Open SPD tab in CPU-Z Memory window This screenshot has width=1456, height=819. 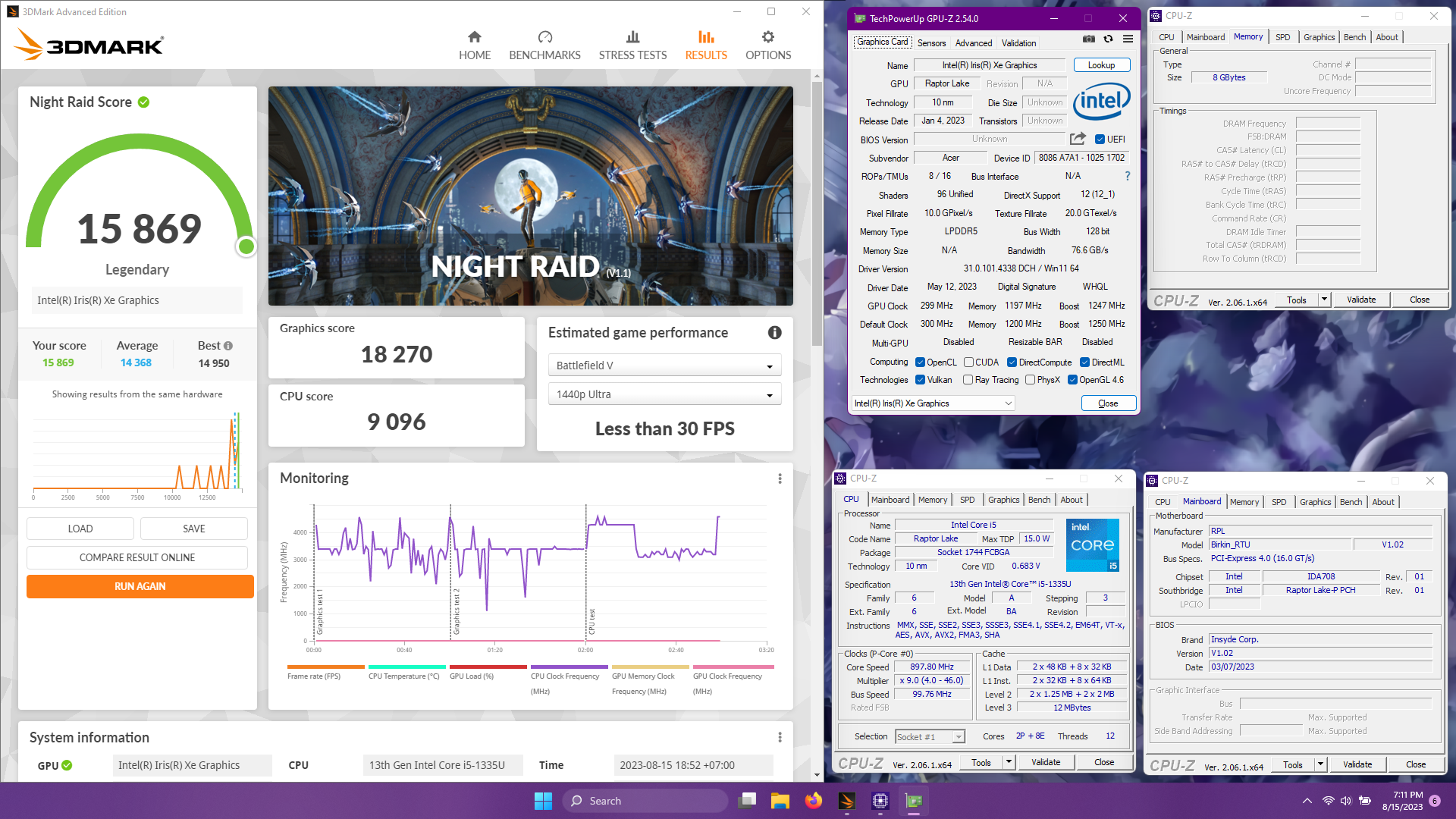[x=1282, y=37]
